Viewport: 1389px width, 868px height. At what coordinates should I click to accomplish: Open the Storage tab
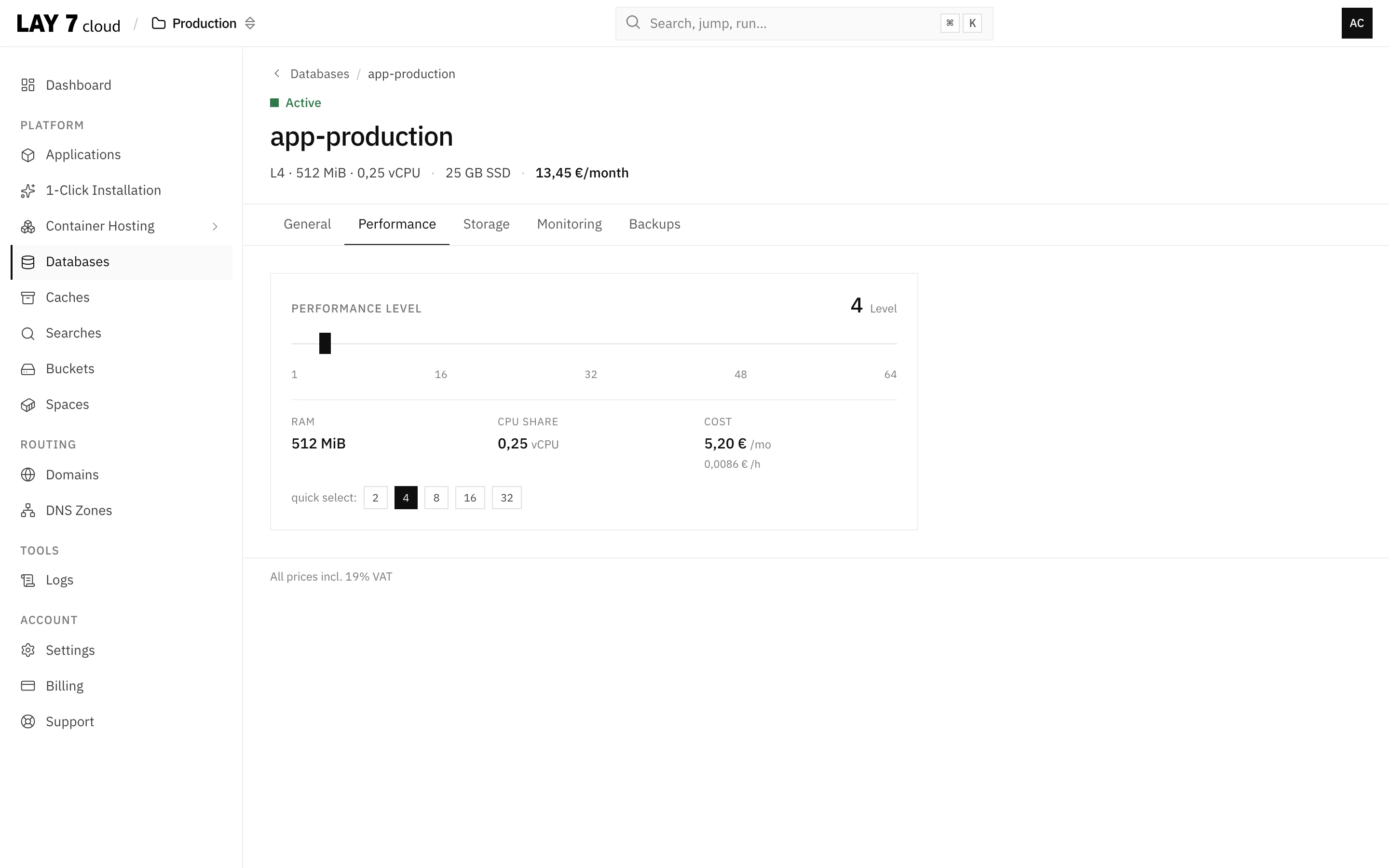[x=486, y=224]
